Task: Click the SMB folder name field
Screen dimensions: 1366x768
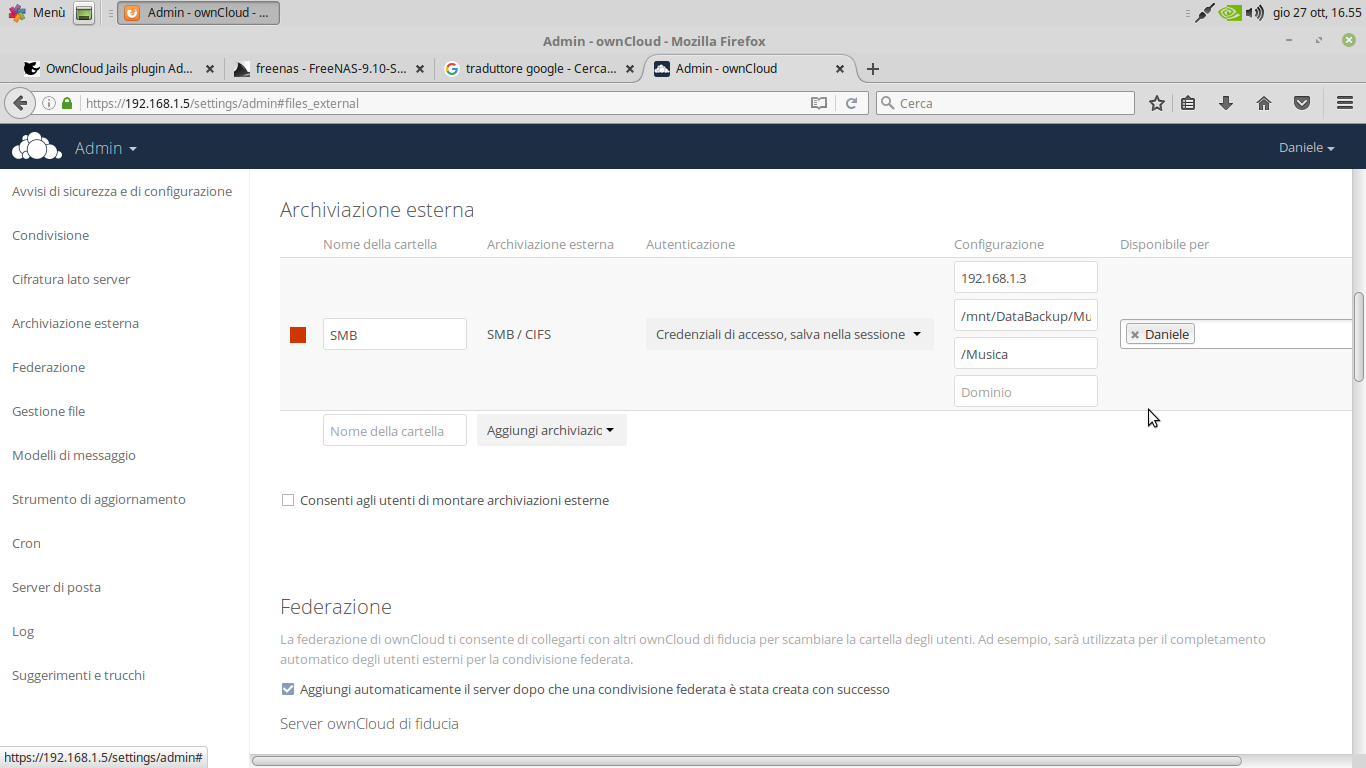Action: tap(395, 334)
